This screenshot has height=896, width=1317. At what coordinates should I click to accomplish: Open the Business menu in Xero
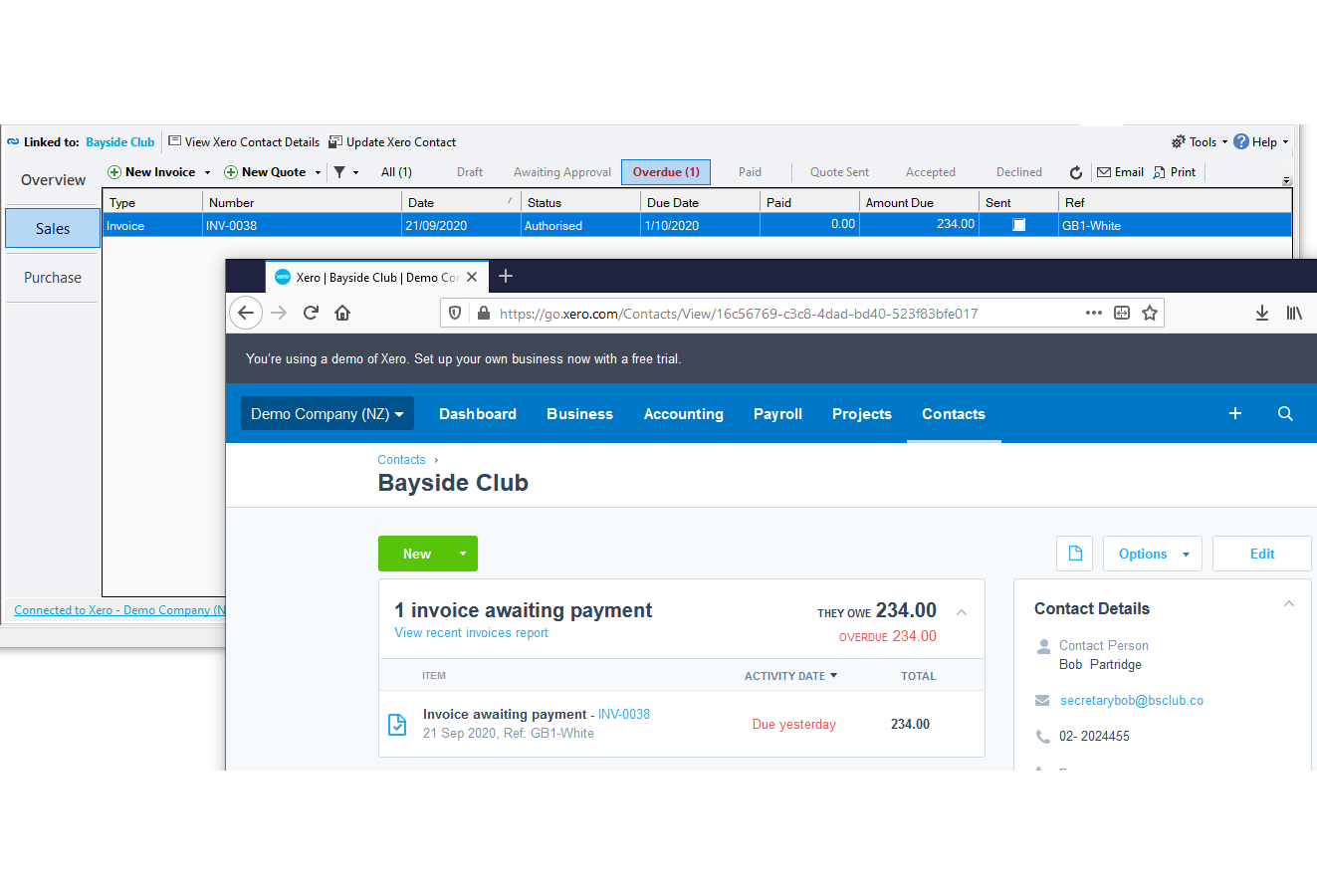[579, 413]
